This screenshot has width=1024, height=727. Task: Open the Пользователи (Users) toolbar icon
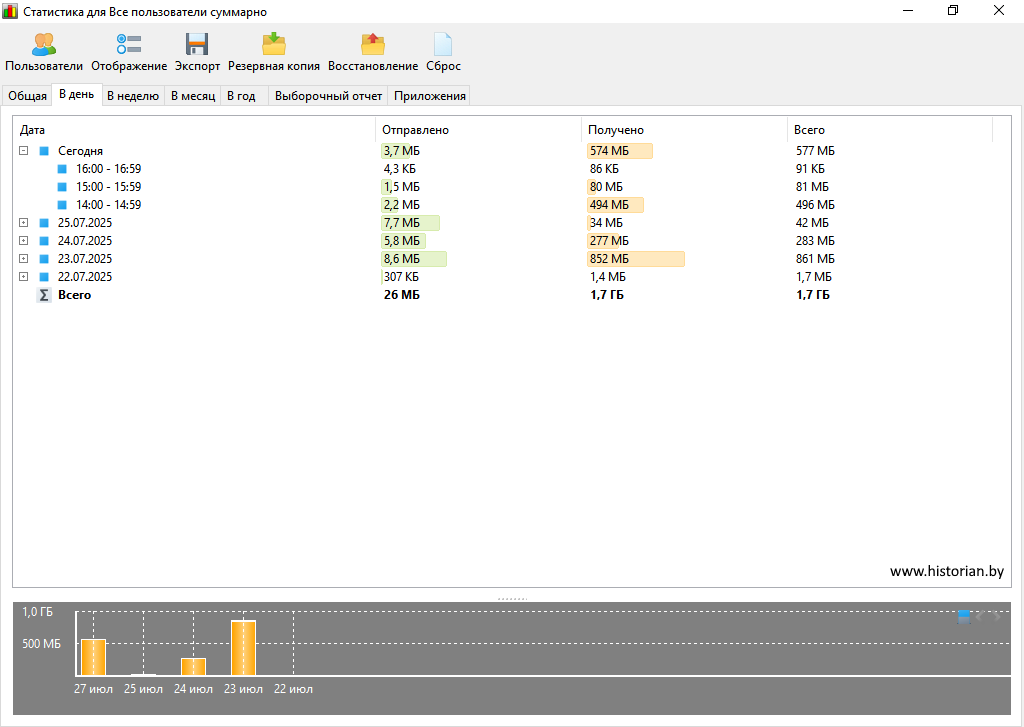44,45
